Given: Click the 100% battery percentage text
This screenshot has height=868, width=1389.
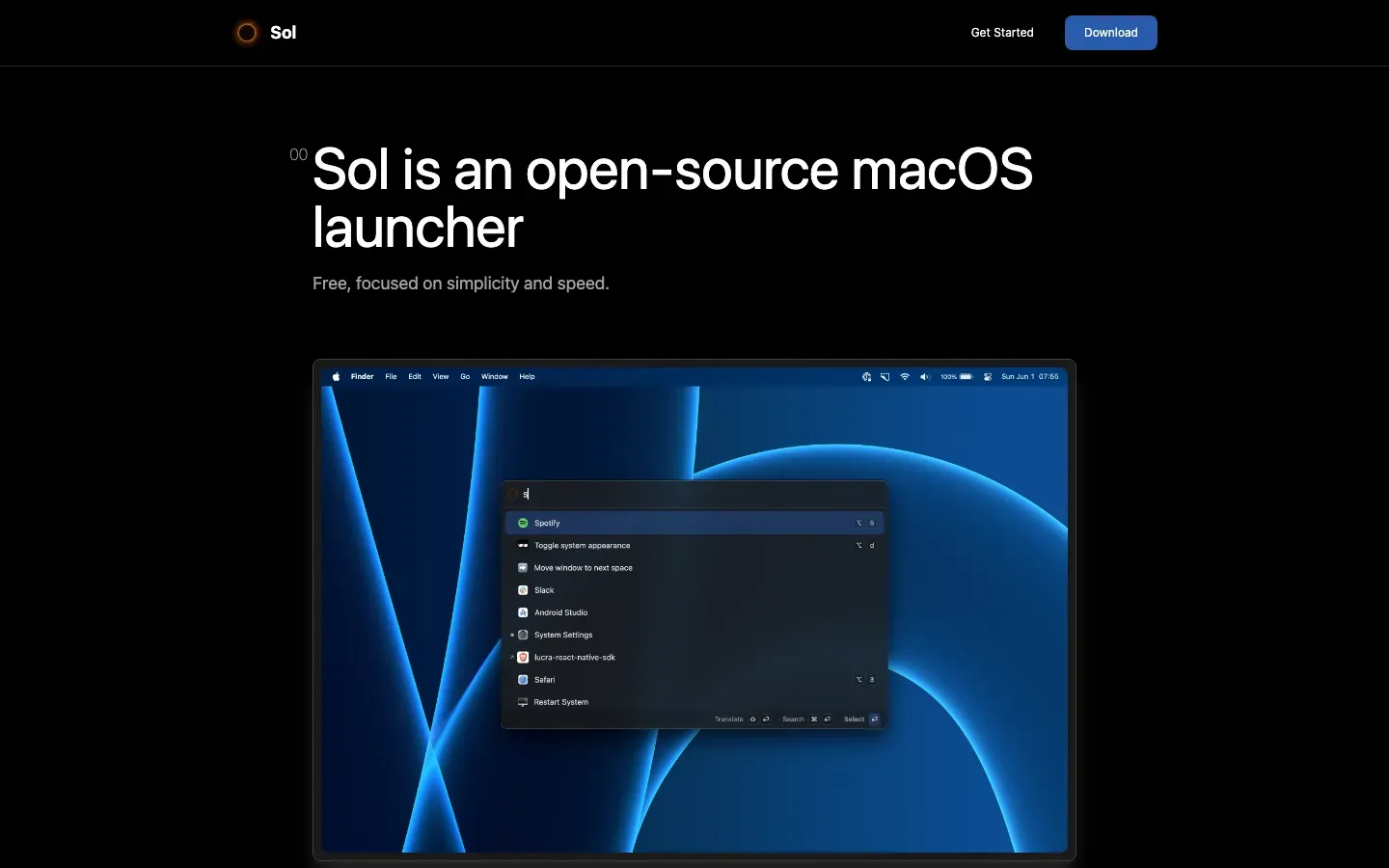Looking at the screenshot, I should point(949,377).
